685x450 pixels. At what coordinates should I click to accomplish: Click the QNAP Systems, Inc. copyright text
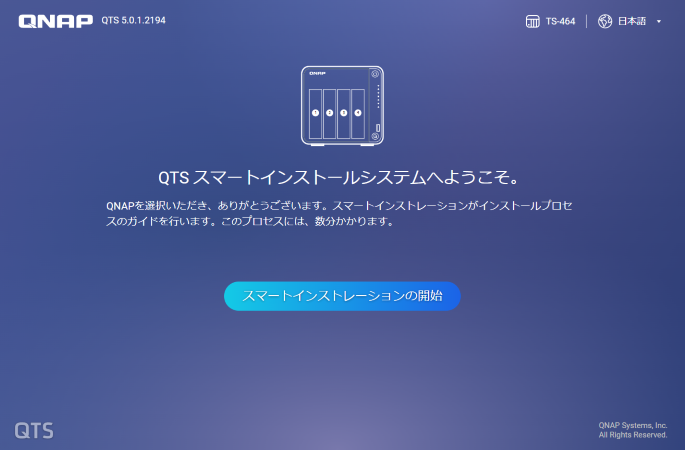[633, 430]
